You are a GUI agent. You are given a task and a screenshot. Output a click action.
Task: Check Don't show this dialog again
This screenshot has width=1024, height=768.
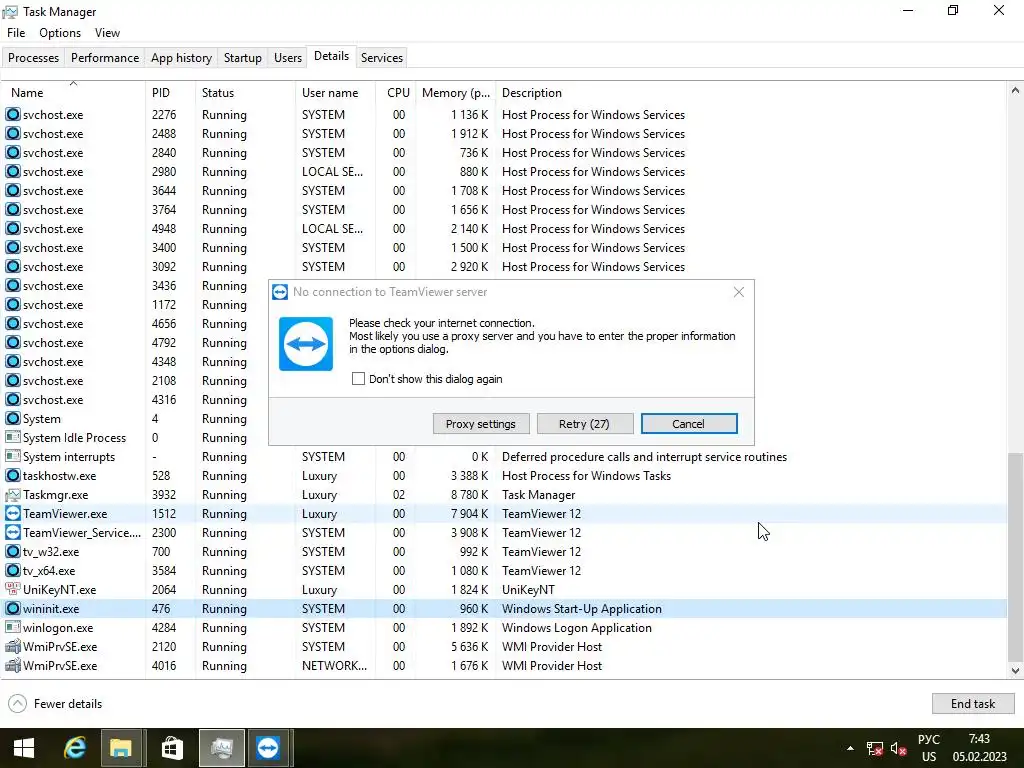(x=358, y=379)
